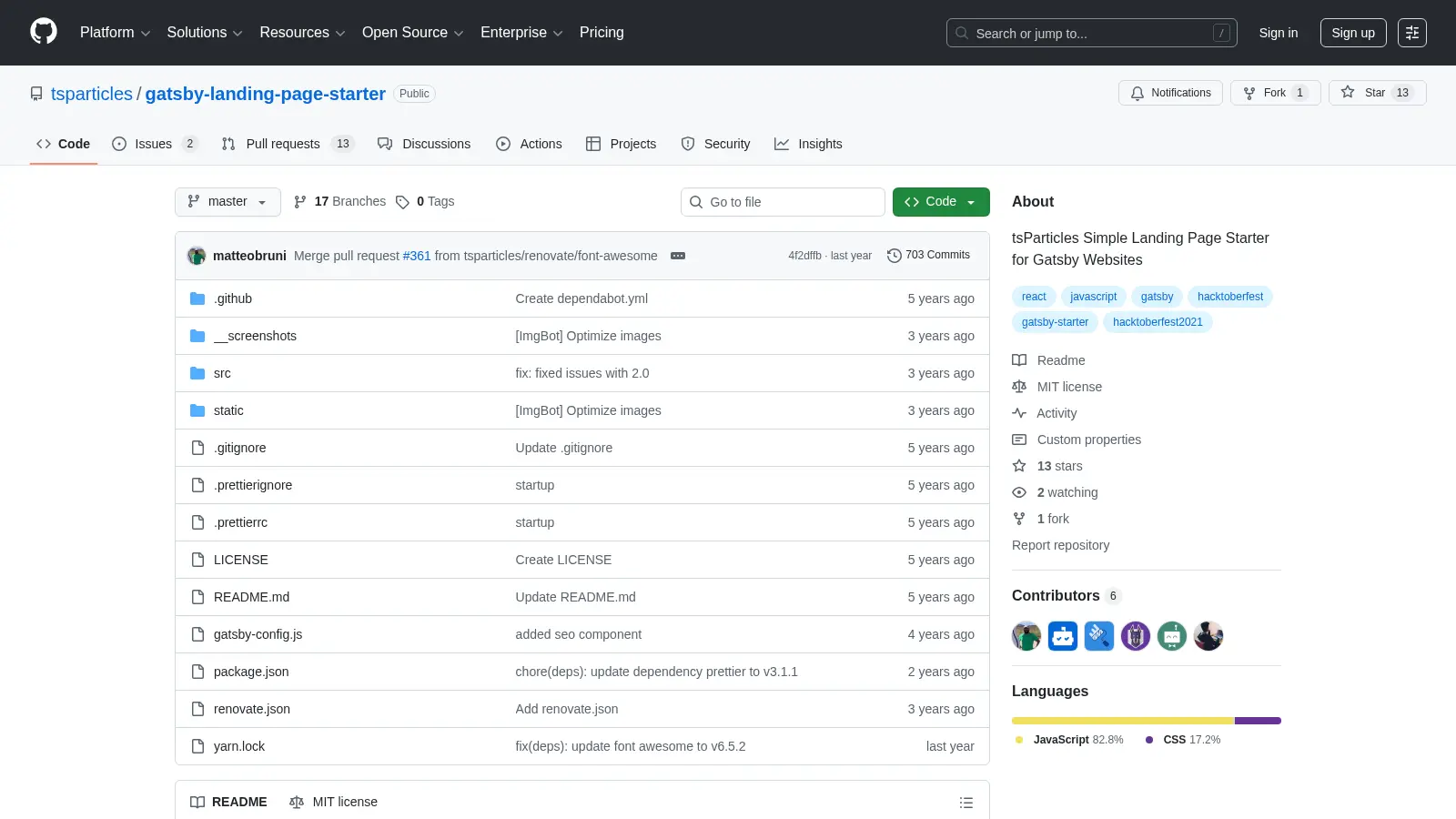This screenshot has width=1456, height=819.
Task: Open the sixth contributor avatar
Action: [1208, 636]
